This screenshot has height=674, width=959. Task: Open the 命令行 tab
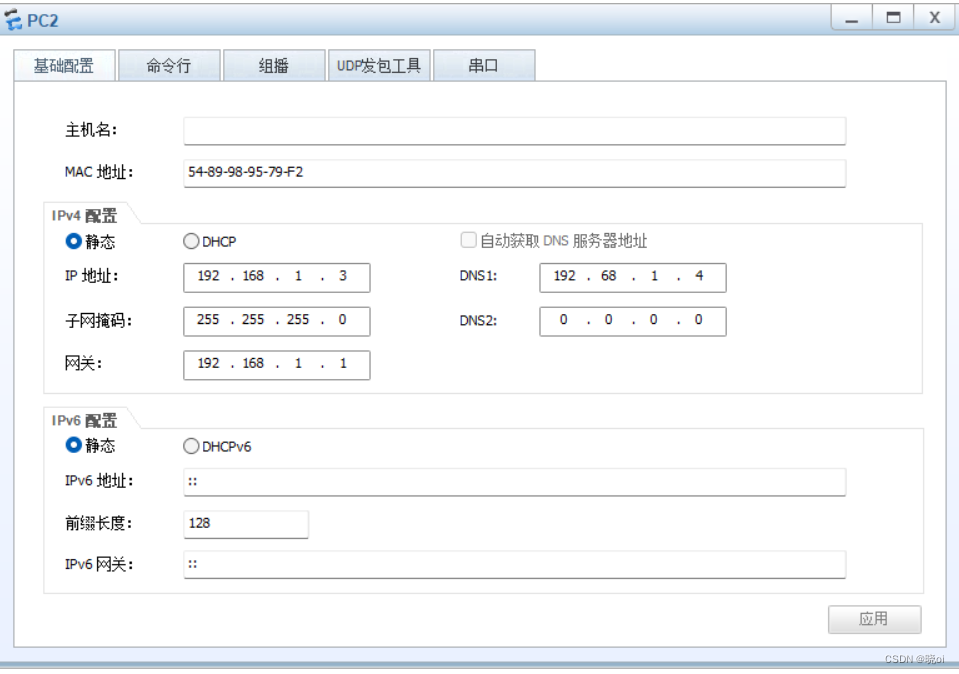[x=169, y=65]
